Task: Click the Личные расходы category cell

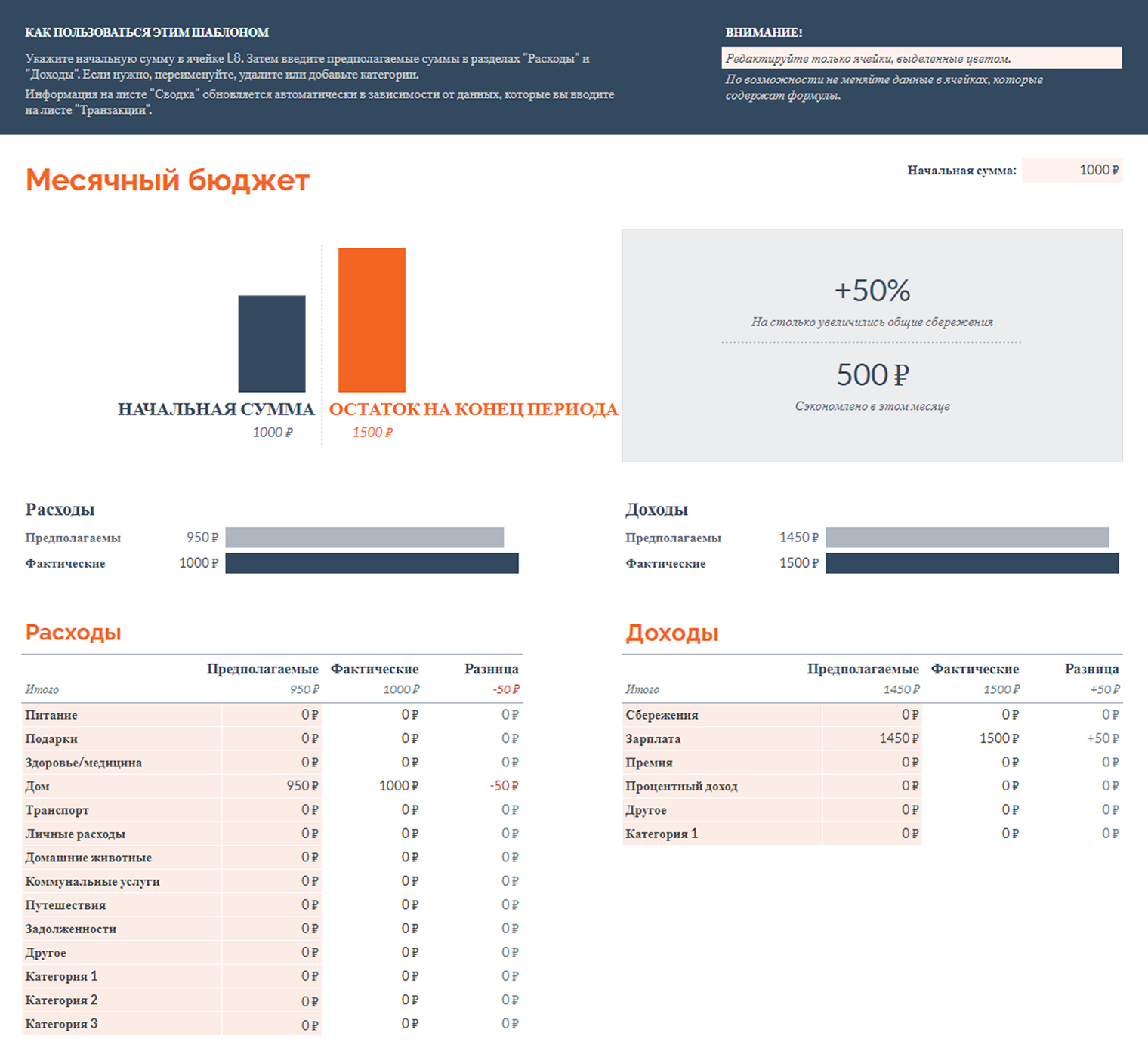Action: point(122,834)
